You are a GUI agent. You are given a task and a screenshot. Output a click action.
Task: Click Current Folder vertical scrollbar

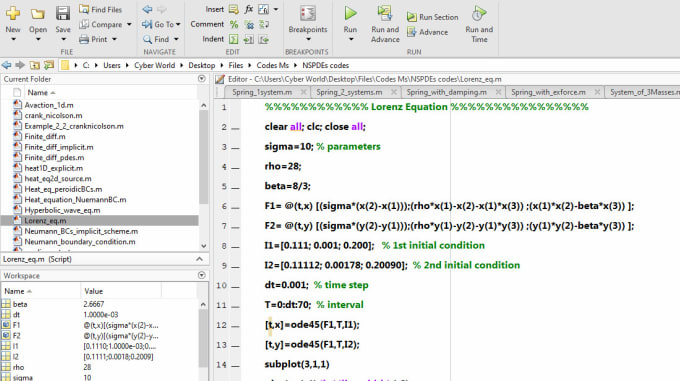click(203, 157)
